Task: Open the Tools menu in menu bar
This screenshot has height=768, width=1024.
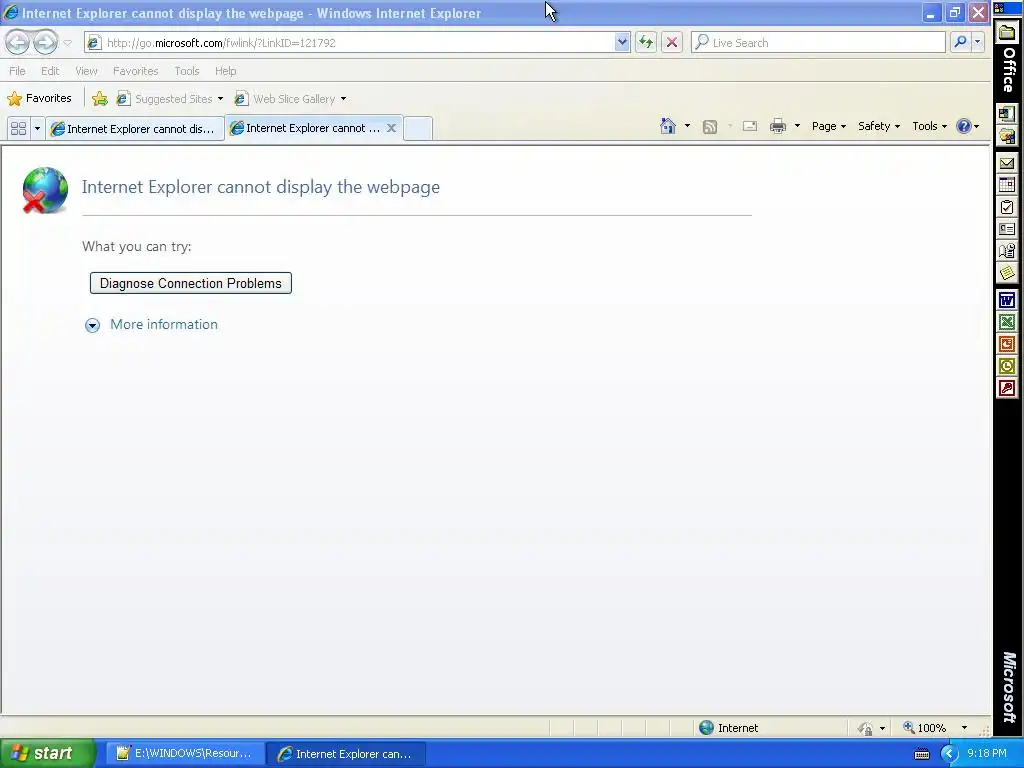Action: pyautogui.click(x=187, y=71)
